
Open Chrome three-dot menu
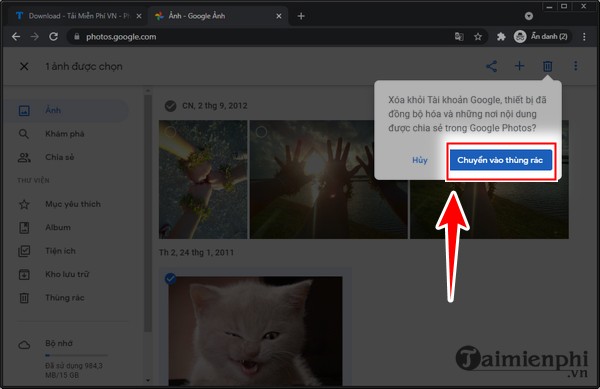pos(584,37)
